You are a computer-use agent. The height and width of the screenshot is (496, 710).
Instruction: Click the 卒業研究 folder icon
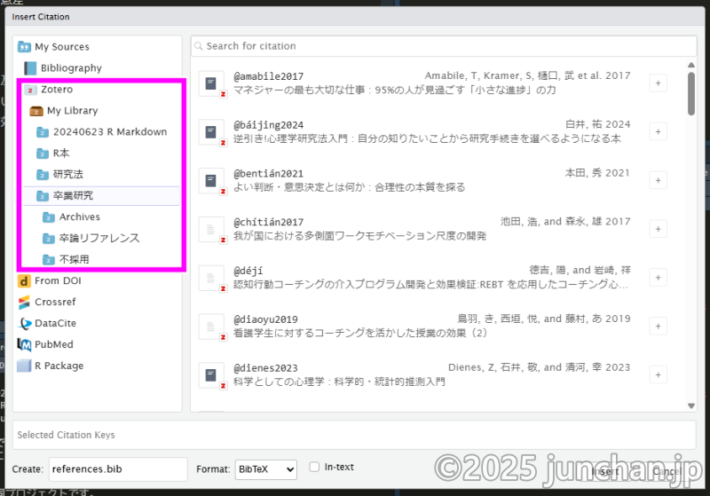(42, 196)
